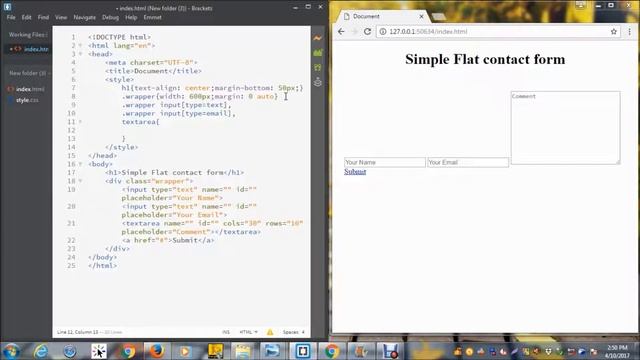Click 'Line 12, Column 13' in status bar
The image size is (640, 360).
(78, 332)
